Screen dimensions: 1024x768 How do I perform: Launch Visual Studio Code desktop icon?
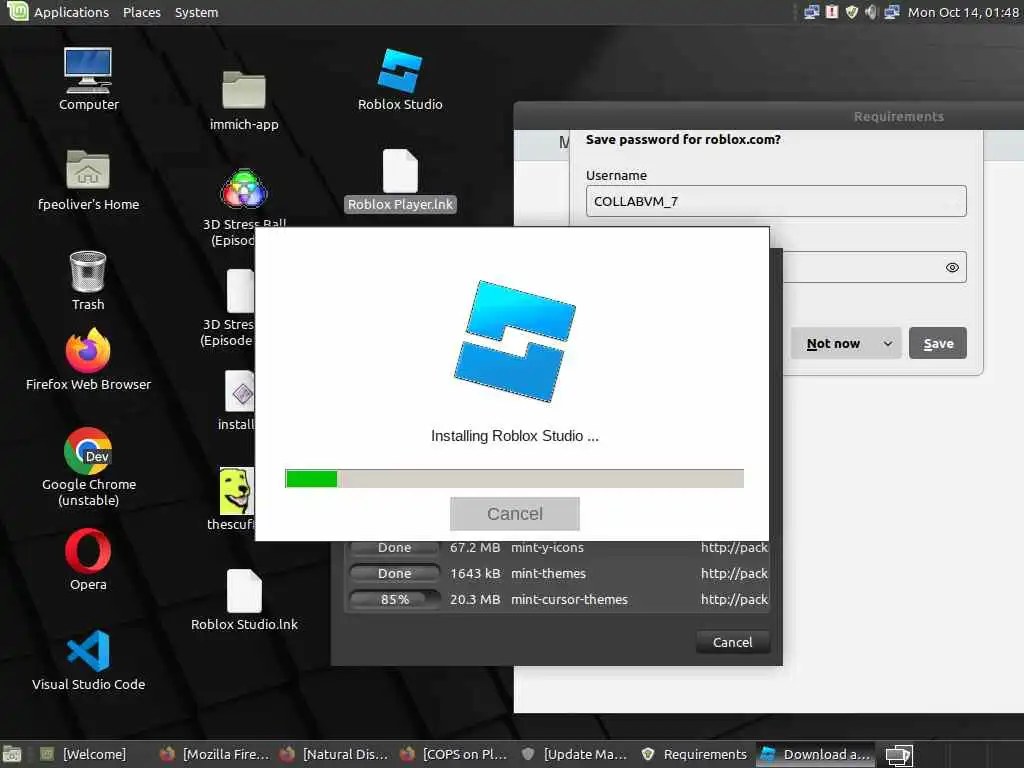[88, 650]
